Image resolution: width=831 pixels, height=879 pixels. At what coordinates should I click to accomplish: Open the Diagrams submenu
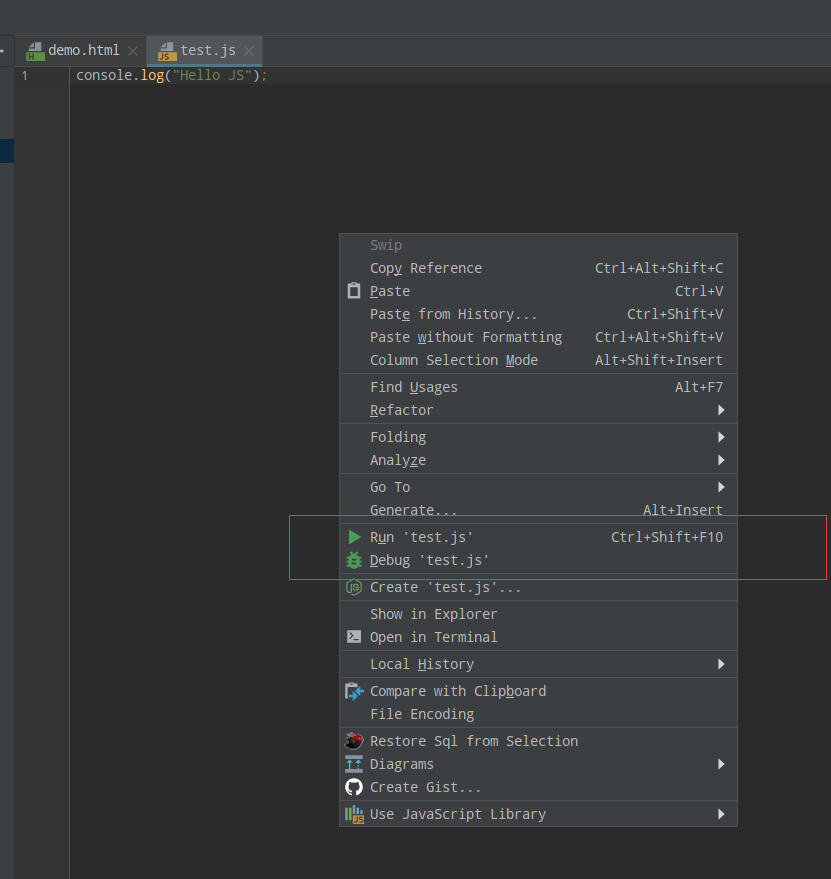coord(538,764)
